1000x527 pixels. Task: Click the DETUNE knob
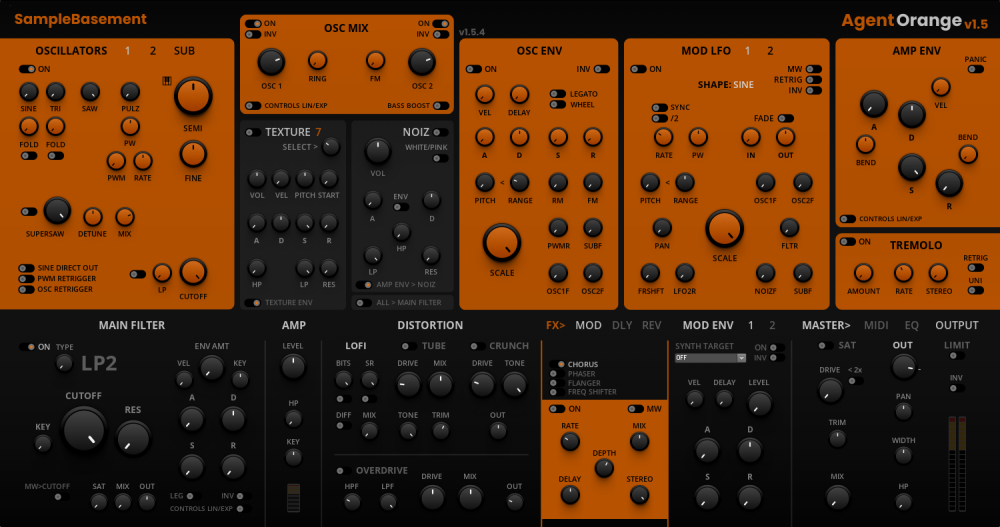(92, 217)
